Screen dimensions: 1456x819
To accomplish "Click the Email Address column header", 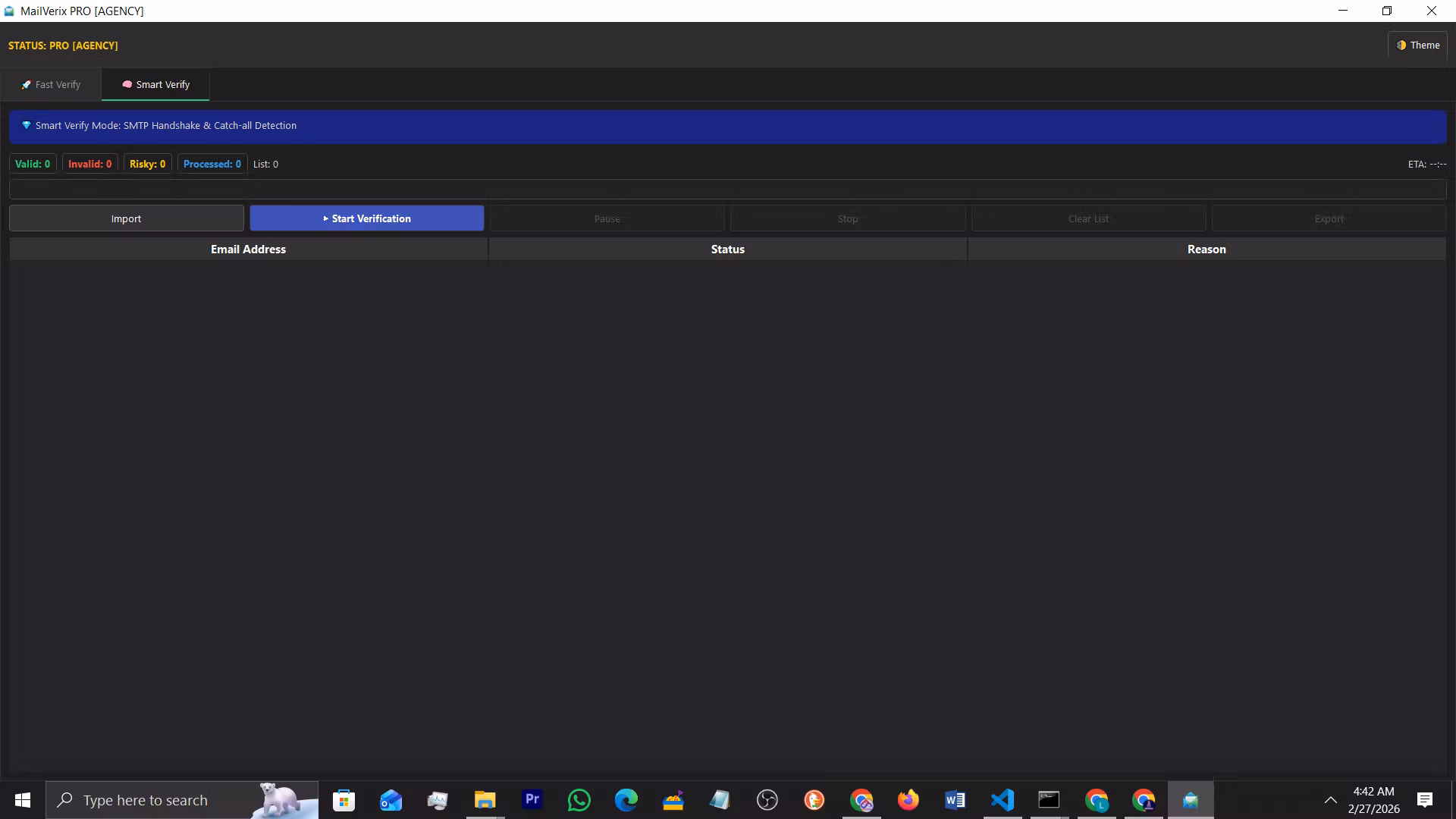I will pos(249,249).
